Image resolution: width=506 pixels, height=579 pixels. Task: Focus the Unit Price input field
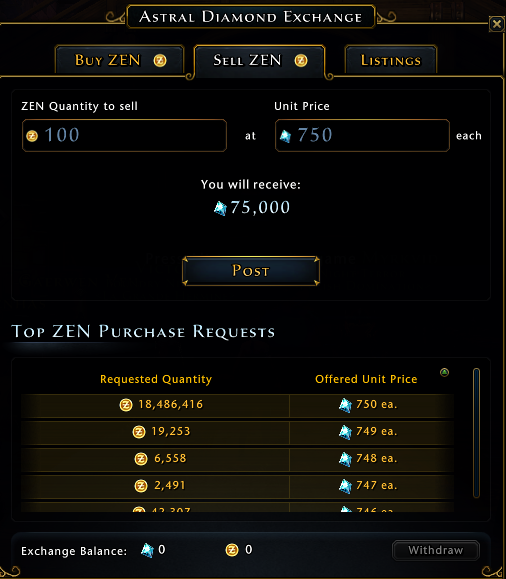coord(362,135)
